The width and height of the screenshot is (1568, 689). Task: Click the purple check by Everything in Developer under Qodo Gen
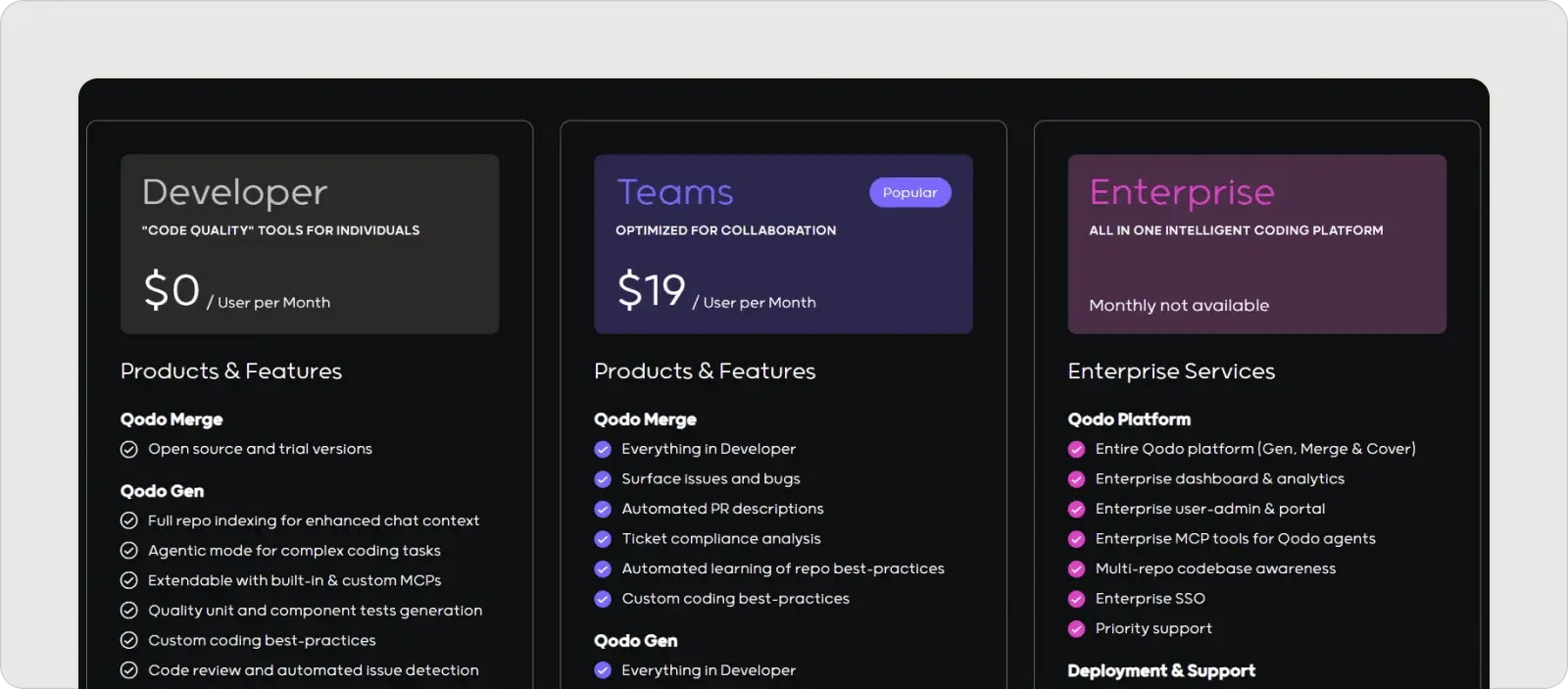(603, 670)
